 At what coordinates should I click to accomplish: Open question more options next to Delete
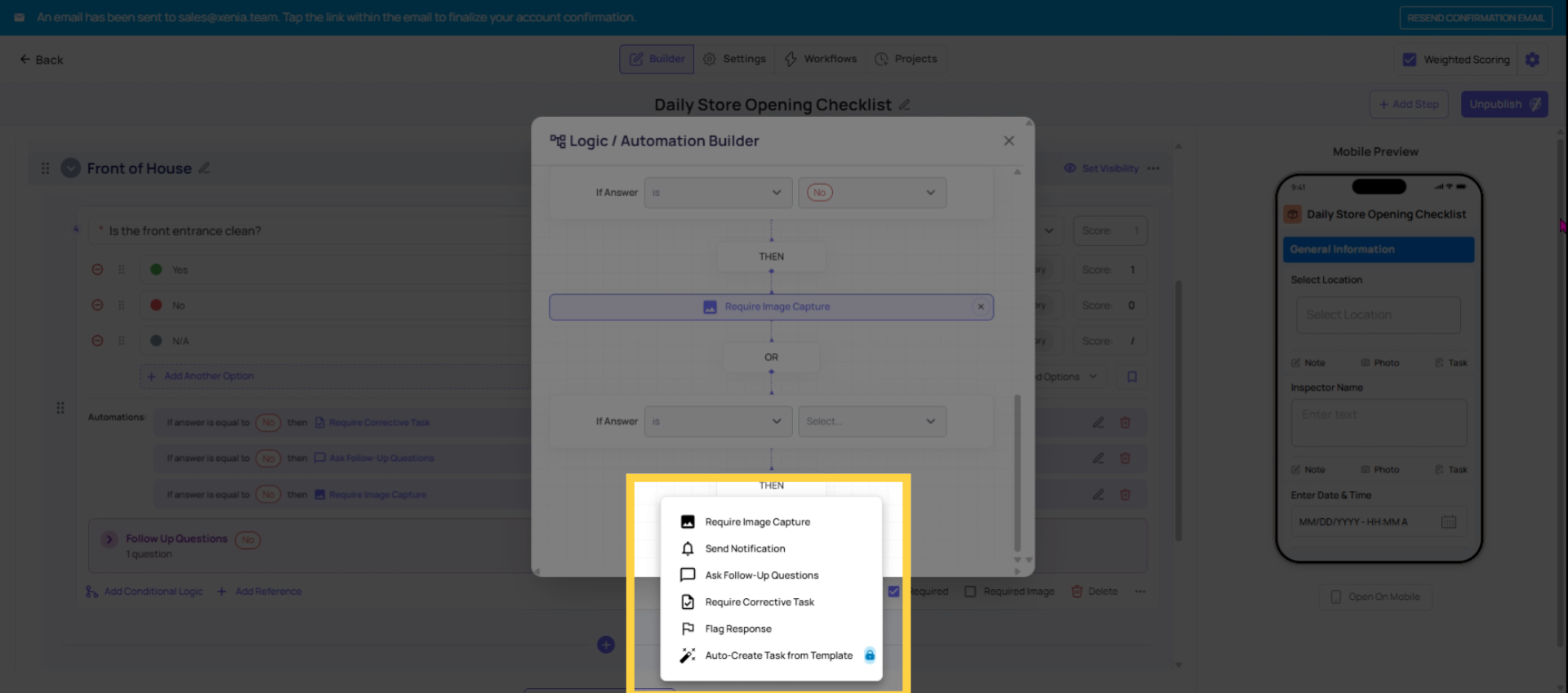[x=1140, y=592]
